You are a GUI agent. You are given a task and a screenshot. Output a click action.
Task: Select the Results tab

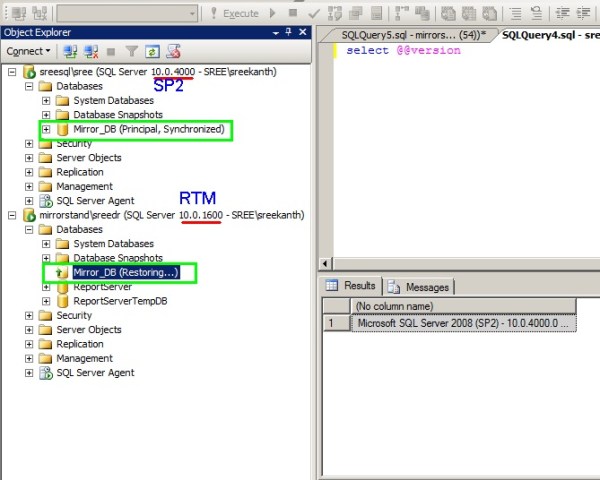click(x=351, y=286)
